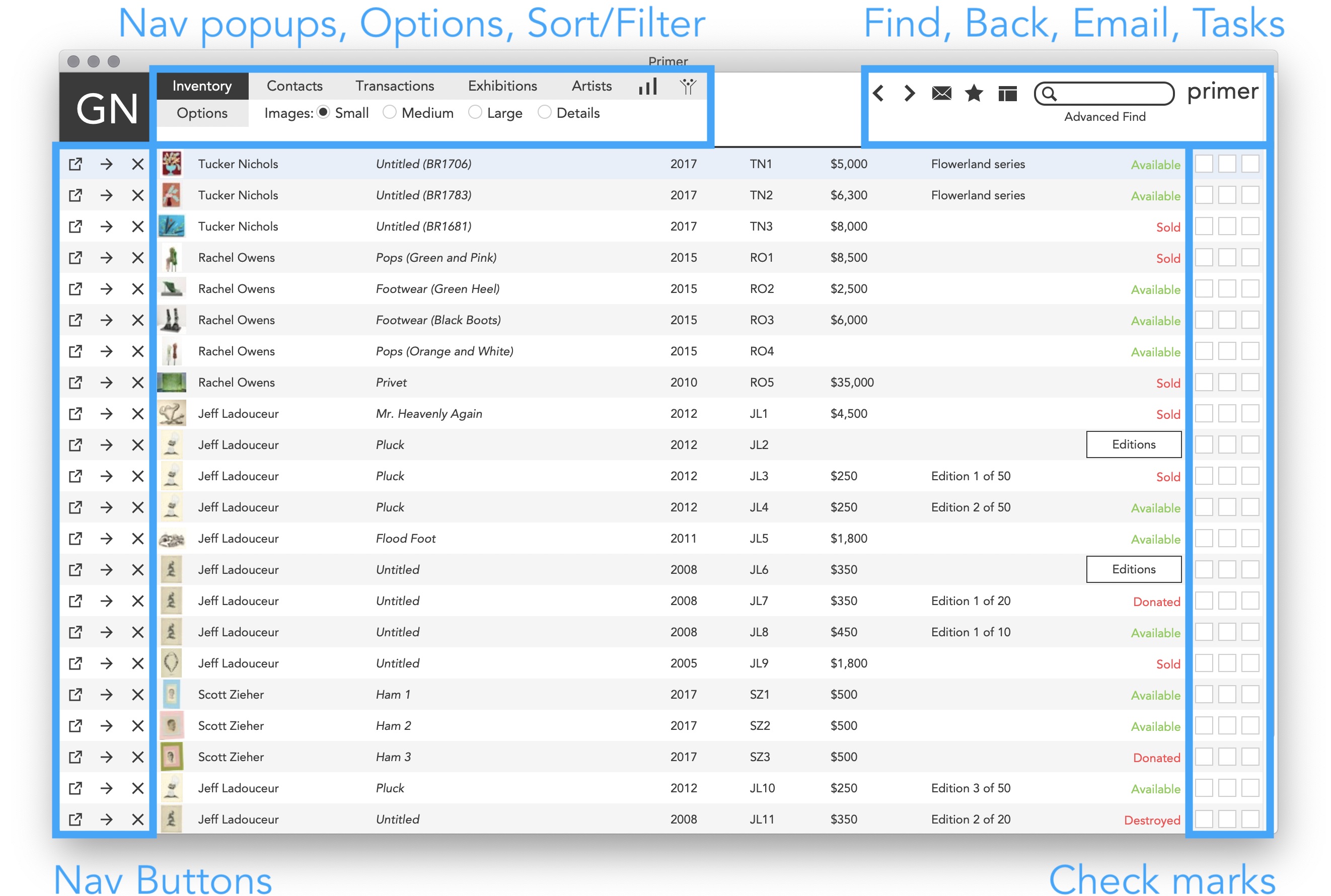Expand Editions for Pluck by Jeff Ladouceur
The width and height of the screenshot is (1331, 896).
click(1133, 444)
